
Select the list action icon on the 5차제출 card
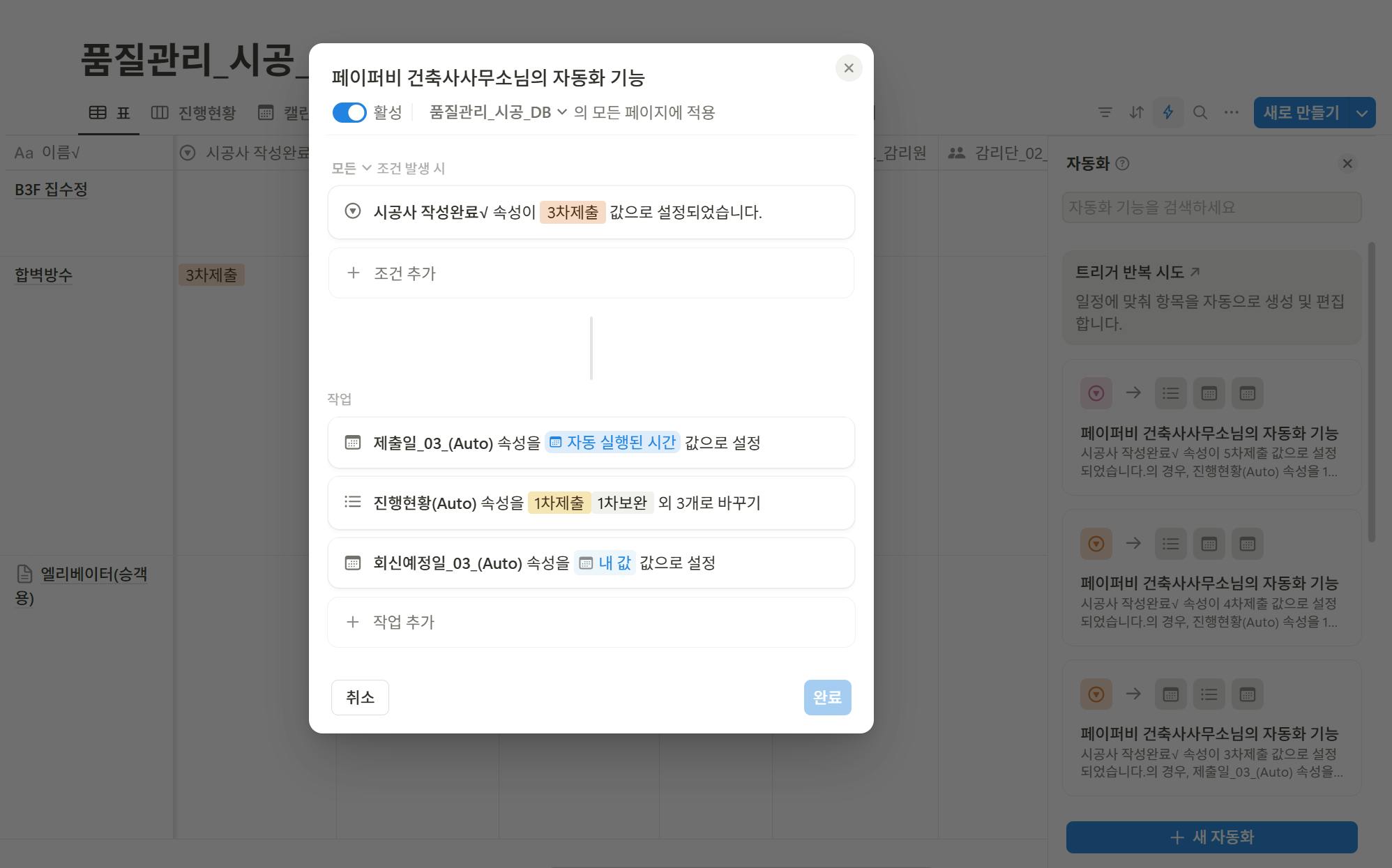click(1171, 393)
